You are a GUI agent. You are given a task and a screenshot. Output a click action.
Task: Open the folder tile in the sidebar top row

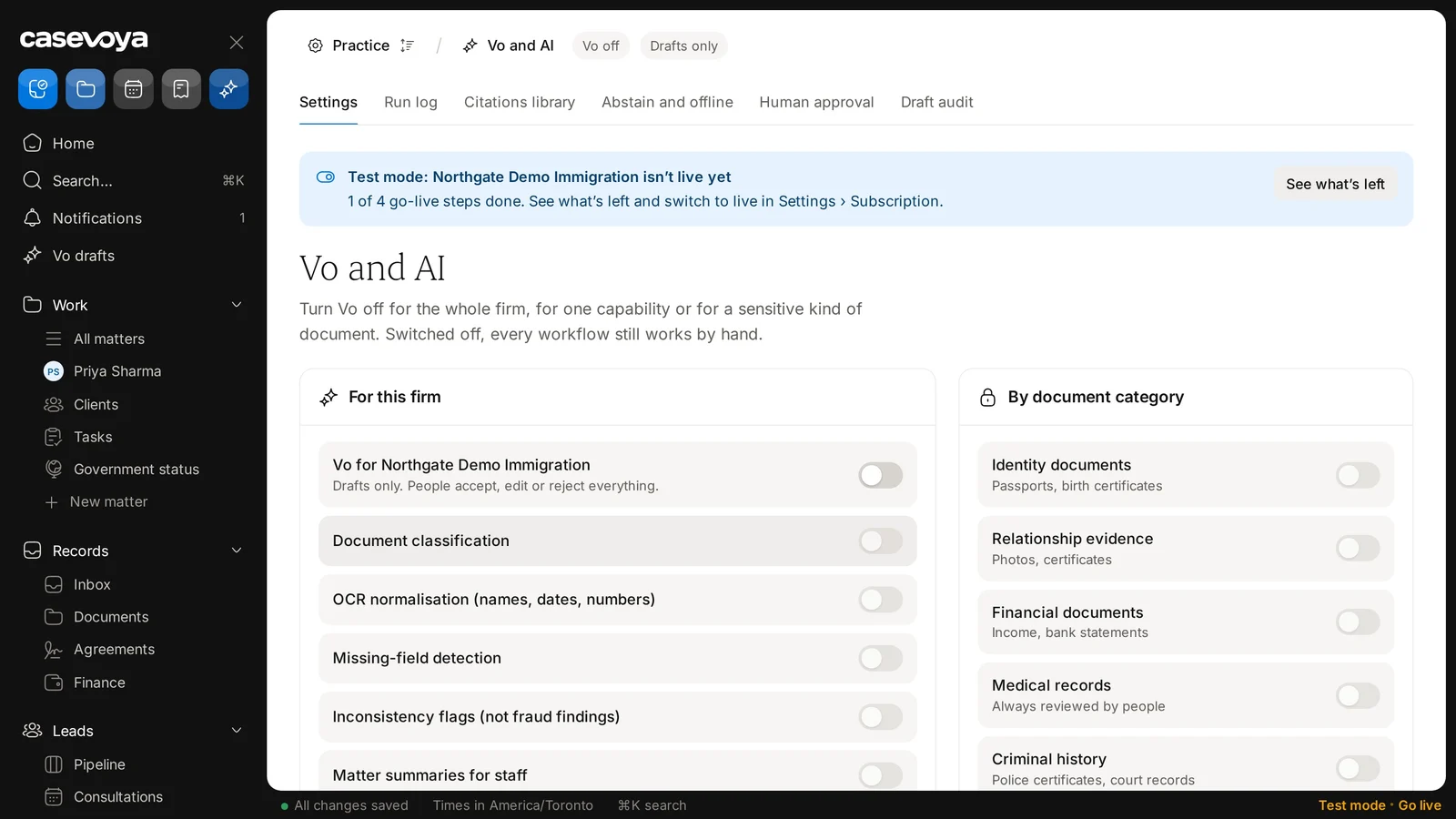pos(86,89)
